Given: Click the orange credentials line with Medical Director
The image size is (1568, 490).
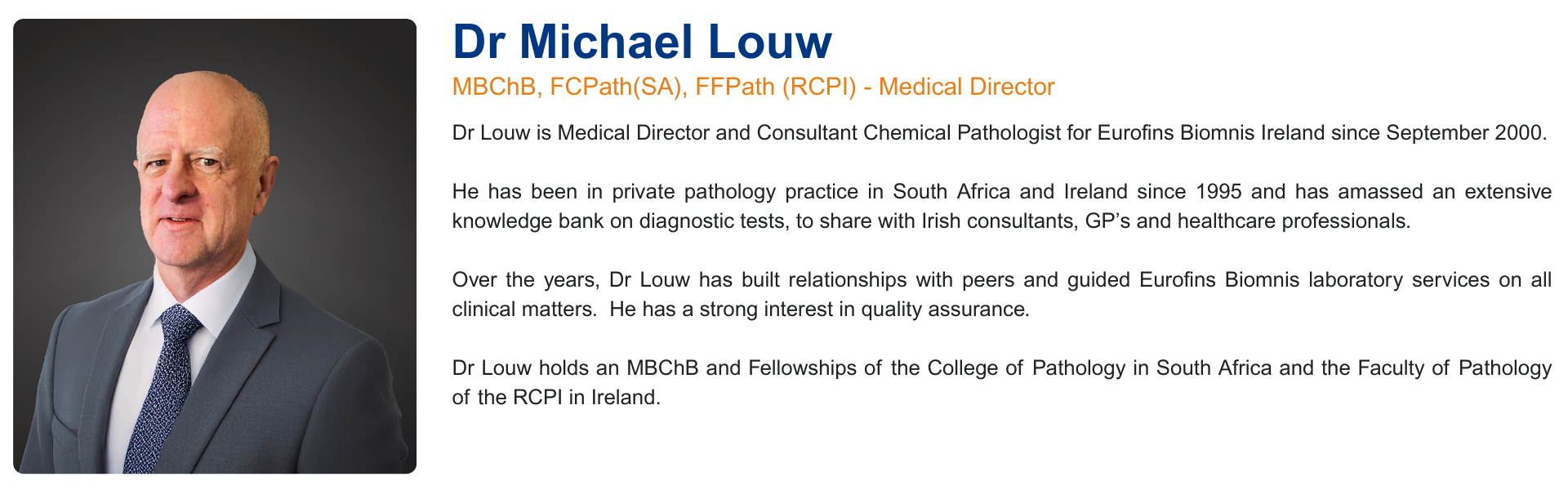Looking at the screenshot, I should tap(753, 87).
